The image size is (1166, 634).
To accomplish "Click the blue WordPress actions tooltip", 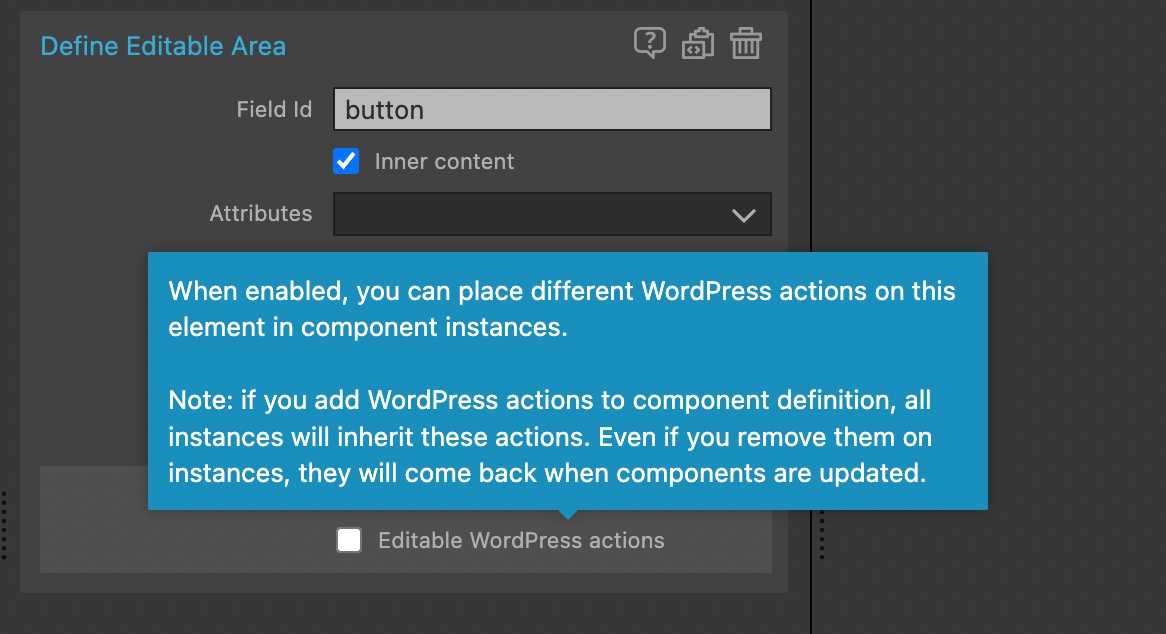I will tap(567, 381).
